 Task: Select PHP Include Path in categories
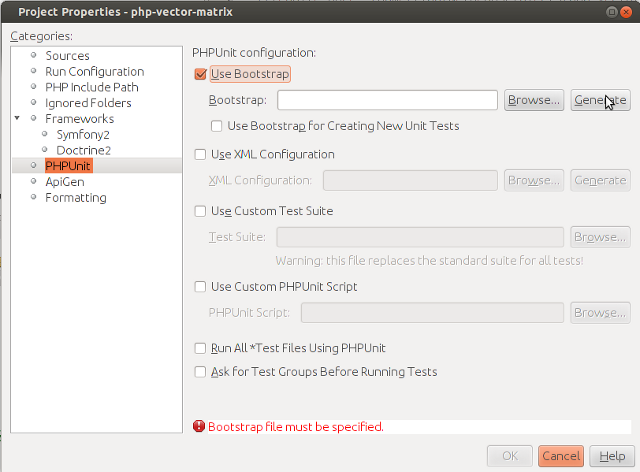[92, 87]
